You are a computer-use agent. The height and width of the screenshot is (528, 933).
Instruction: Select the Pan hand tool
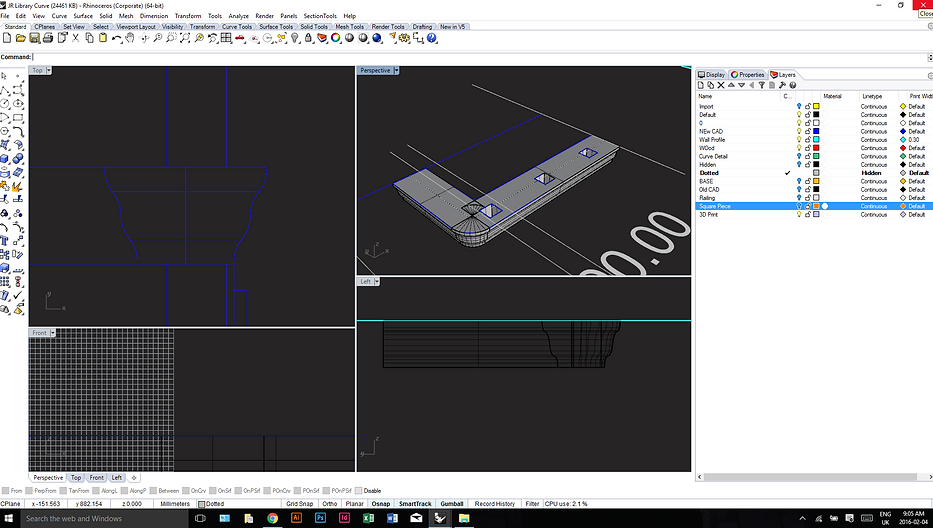130,38
